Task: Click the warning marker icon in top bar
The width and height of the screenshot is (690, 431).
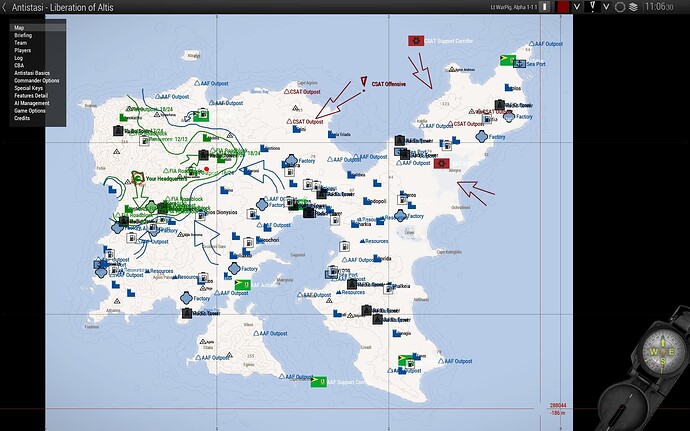Action: [x=592, y=7]
